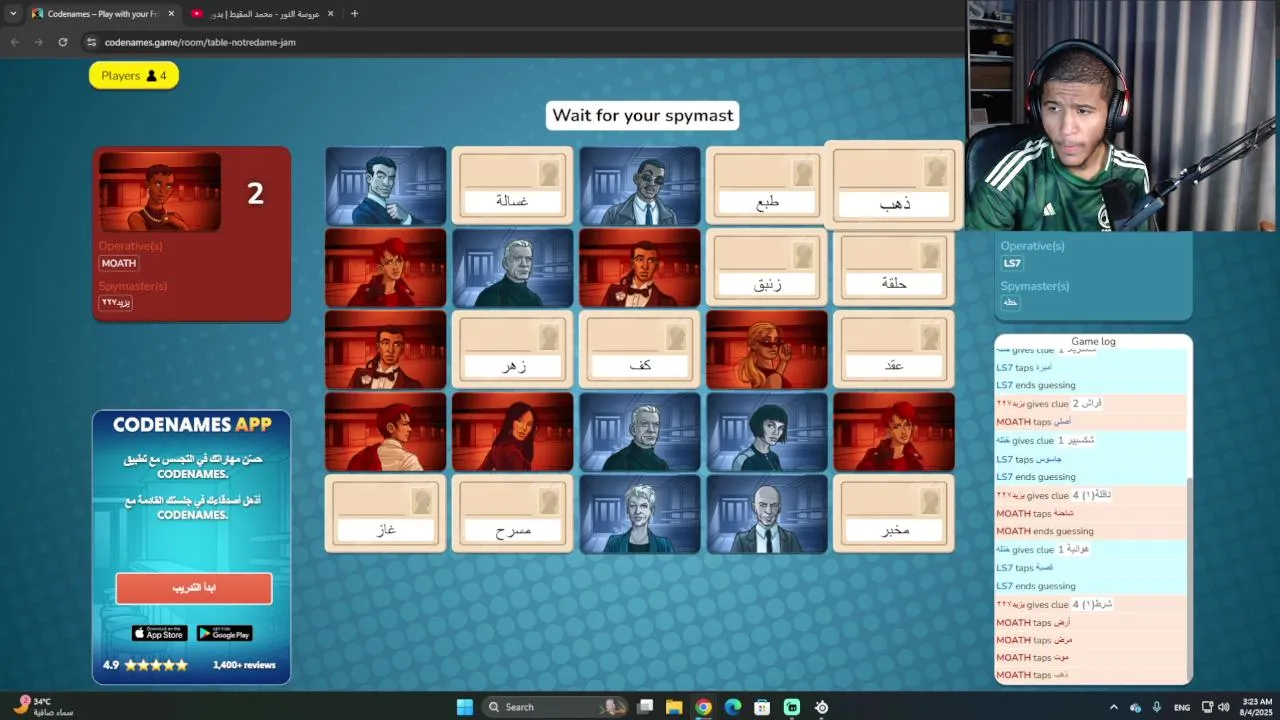
Task: Switch the ENG input language
Action: 1182,707
